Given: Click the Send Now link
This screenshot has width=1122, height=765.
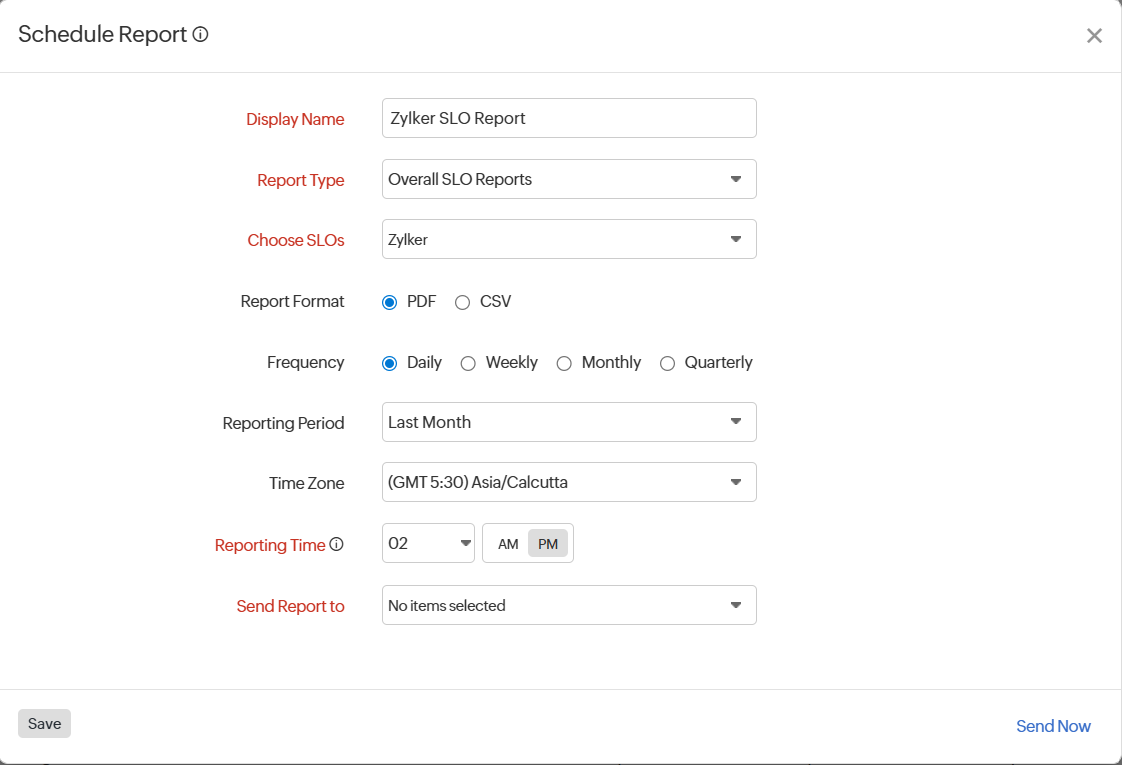Looking at the screenshot, I should point(1053,726).
